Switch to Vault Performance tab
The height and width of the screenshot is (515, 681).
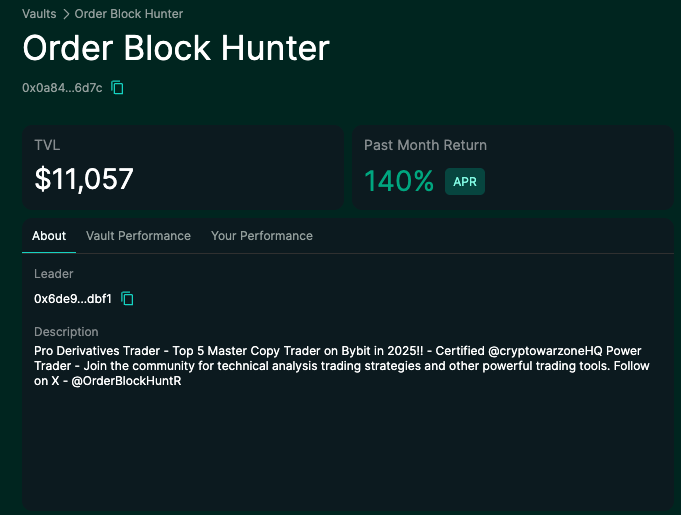(x=138, y=236)
